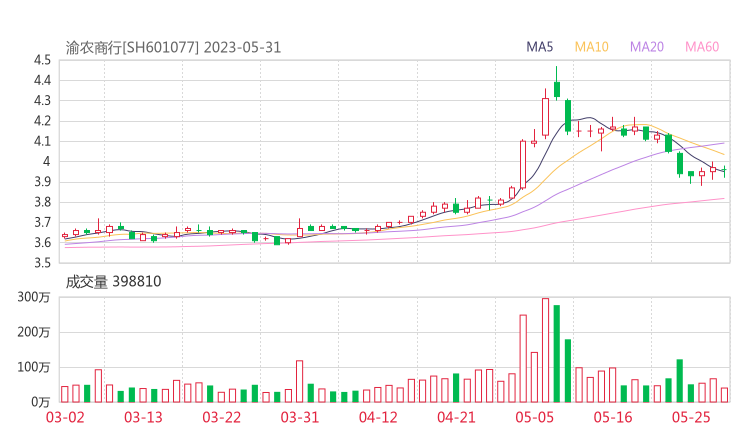Click the 3.5 price axis label

pyautogui.click(x=42, y=263)
